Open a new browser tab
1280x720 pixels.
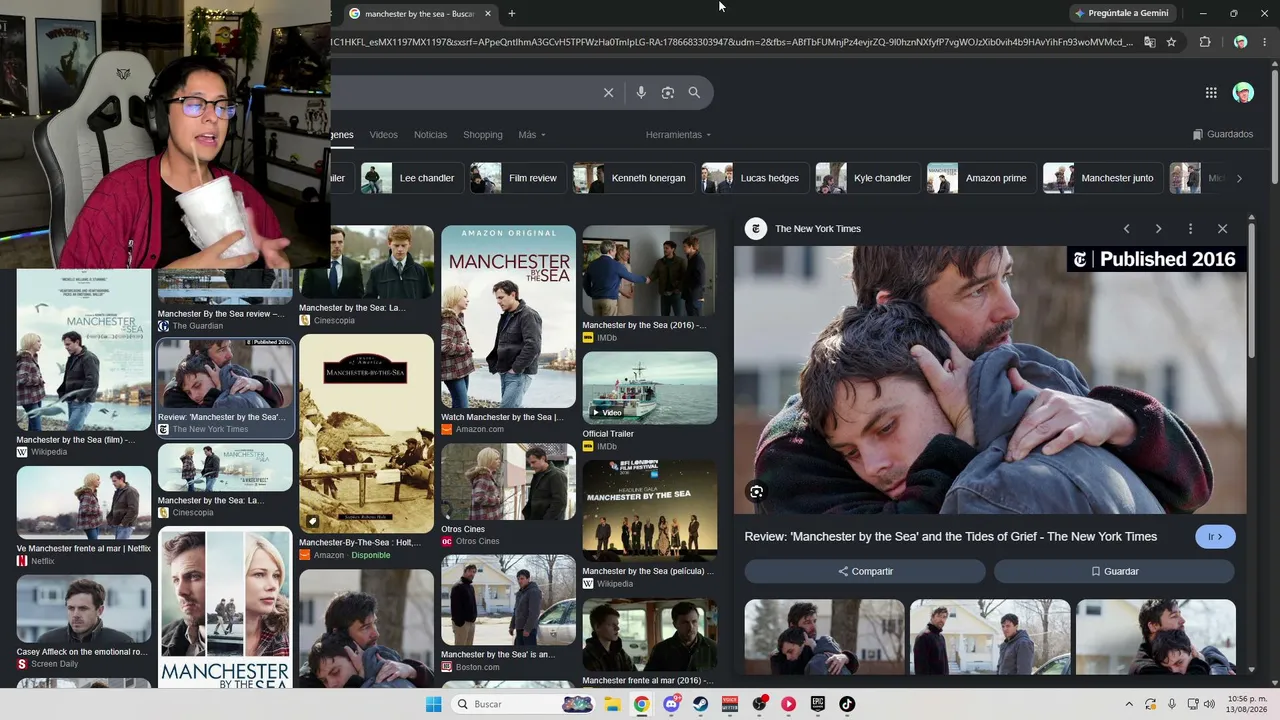511,14
